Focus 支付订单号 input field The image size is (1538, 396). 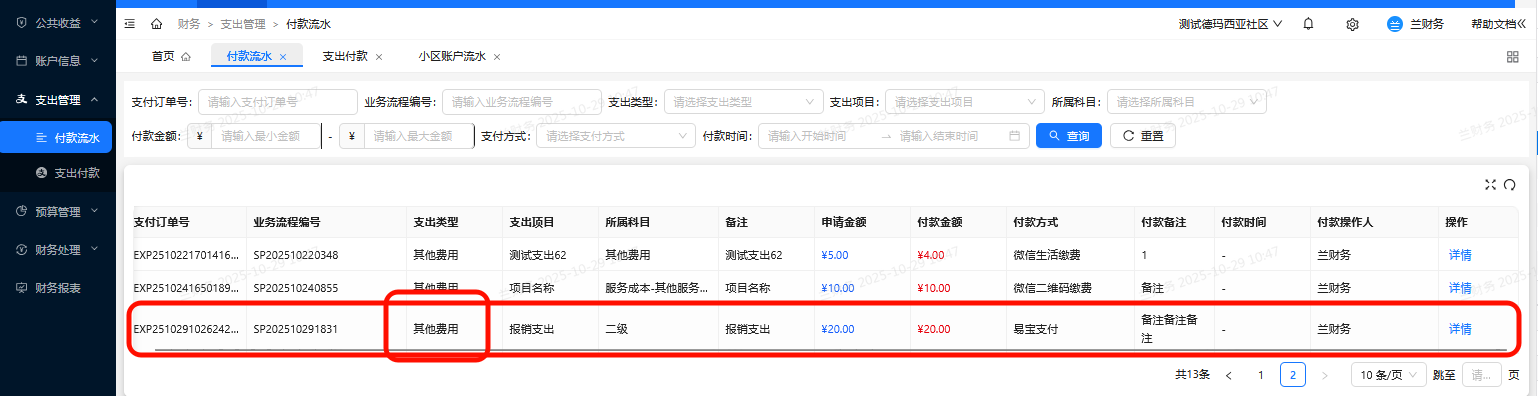(278, 102)
